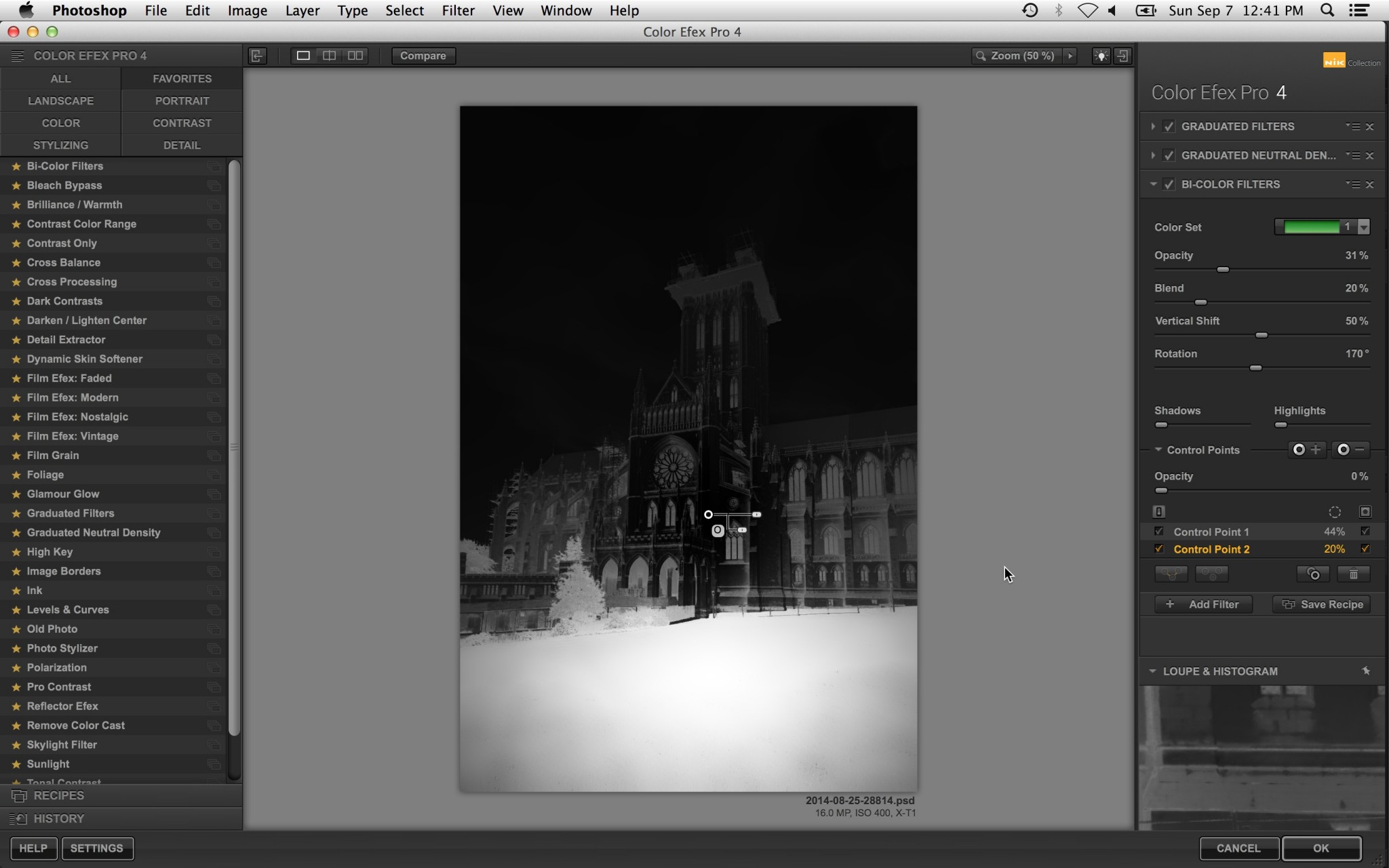Click the green Color Set swatch
Image resolution: width=1389 pixels, height=868 pixels.
click(1312, 227)
